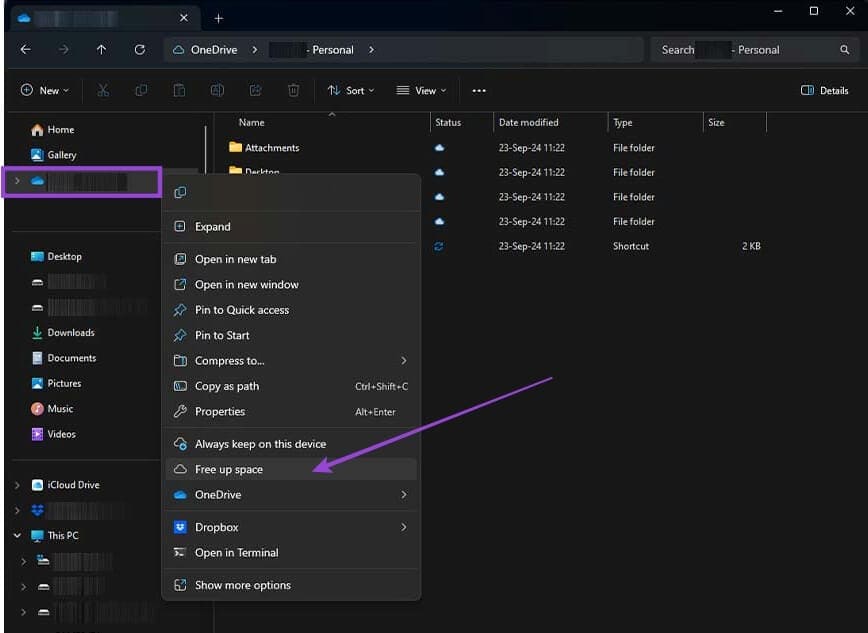Open Videos in the sidebar
Image resolution: width=868 pixels, height=633 pixels.
(54, 434)
